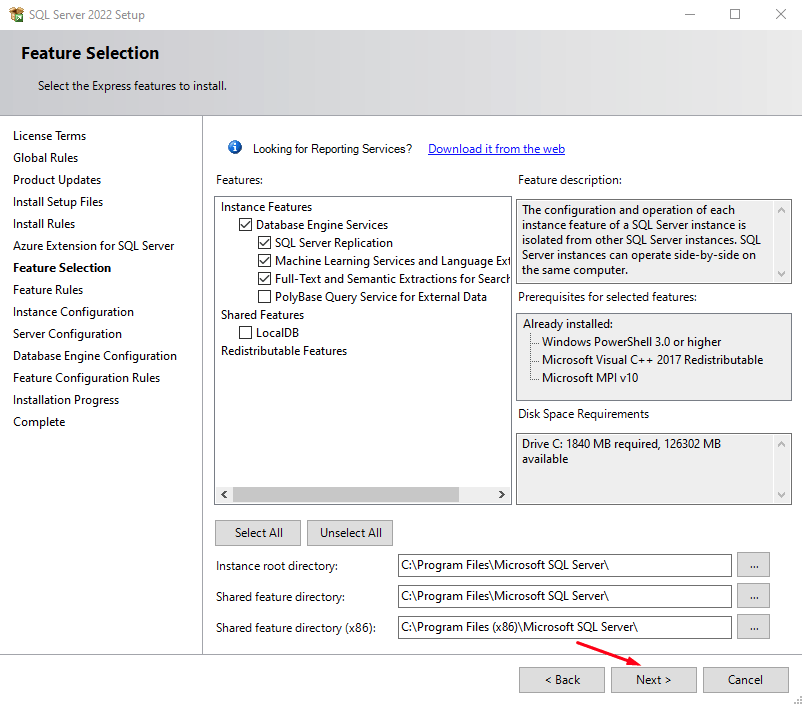802x705 pixels.
Task: Click the feature description scroll up arrow
Action: [782, 210]
